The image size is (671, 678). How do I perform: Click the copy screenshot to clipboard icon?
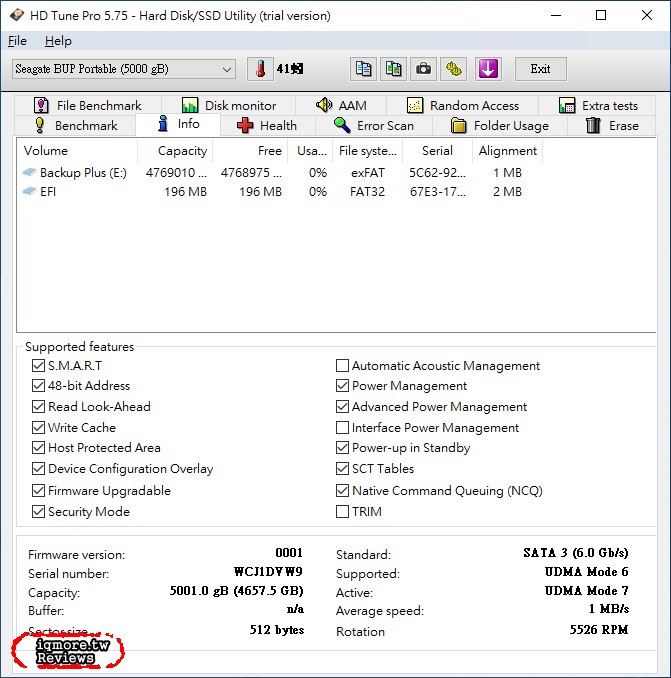pyautogui.click(x=394, y=69)
